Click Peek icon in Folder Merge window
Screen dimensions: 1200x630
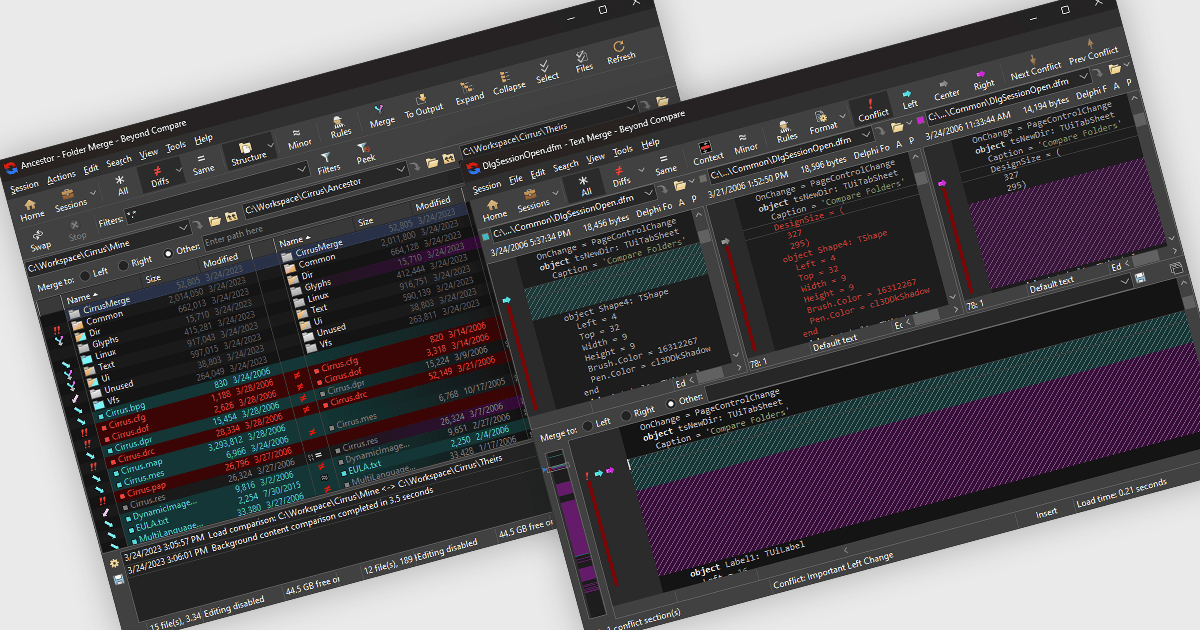pos(364,149)
